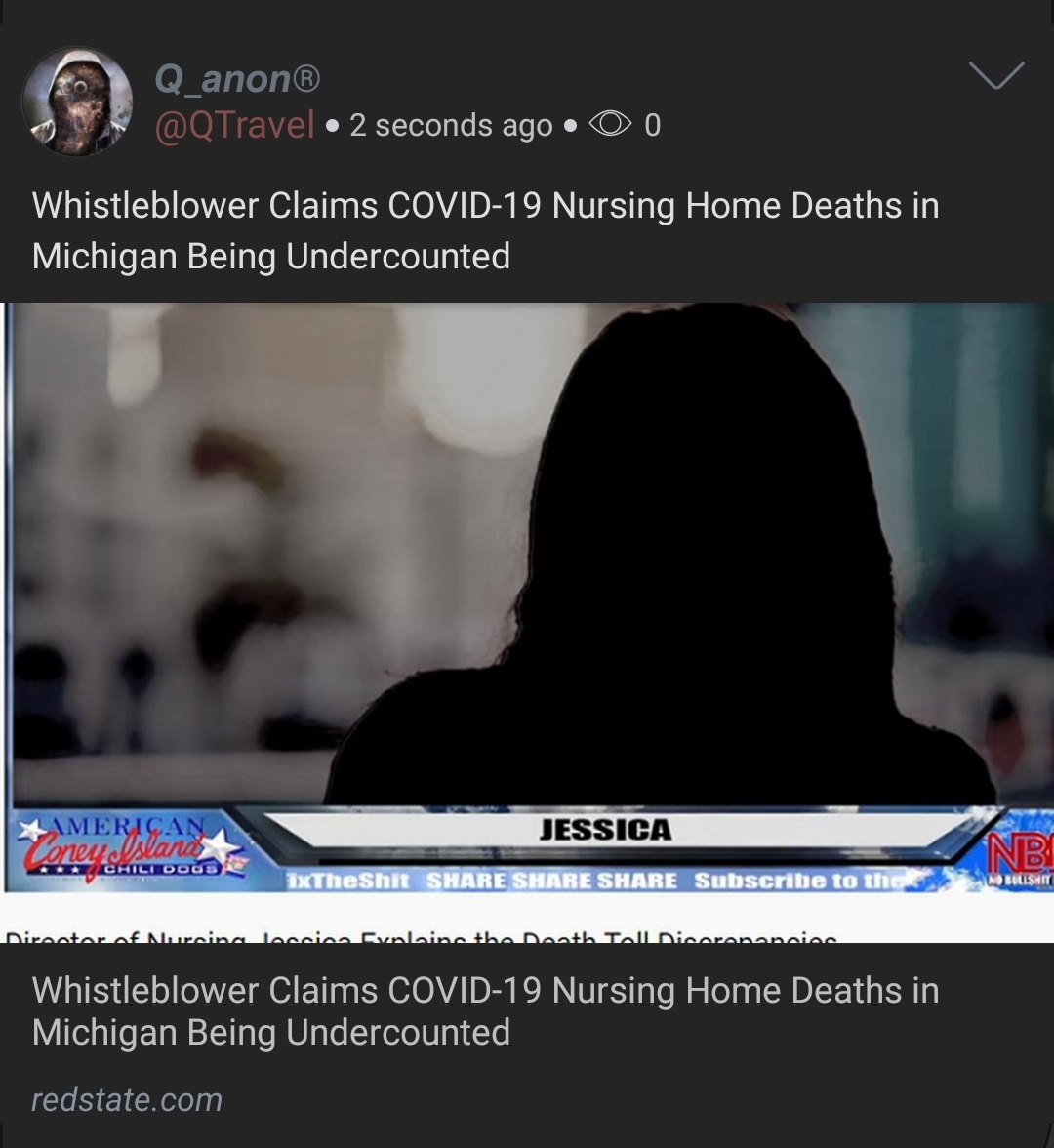Click 'Subscribe to the' ticker text
Viewport: 1054px width, 1148px height.
(802, 881)
